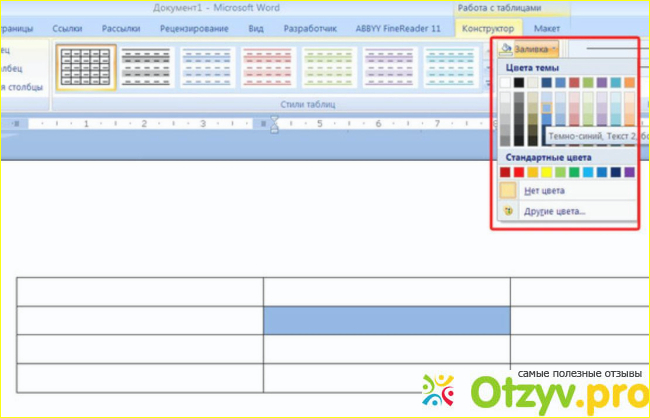Apply the blue banded table style
650x418 pixels.
pos(205,66)
